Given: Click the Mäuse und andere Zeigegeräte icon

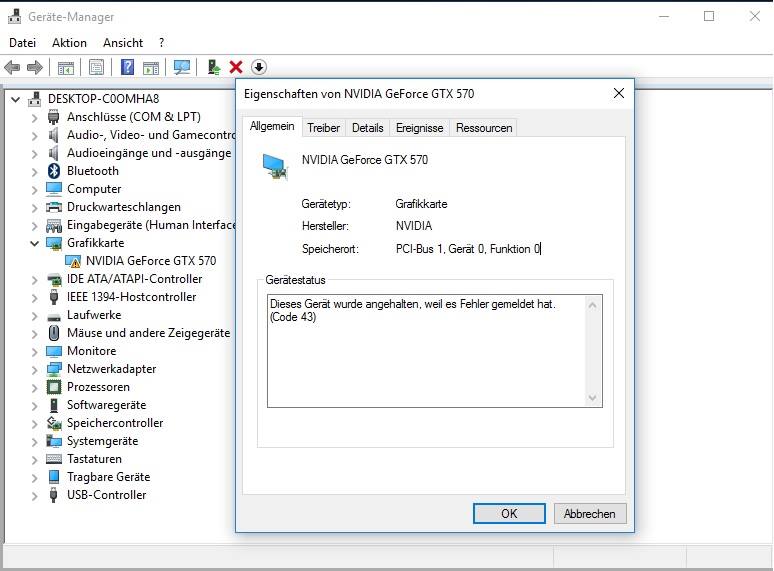Looking at the screenshot, I should (54, 333).
